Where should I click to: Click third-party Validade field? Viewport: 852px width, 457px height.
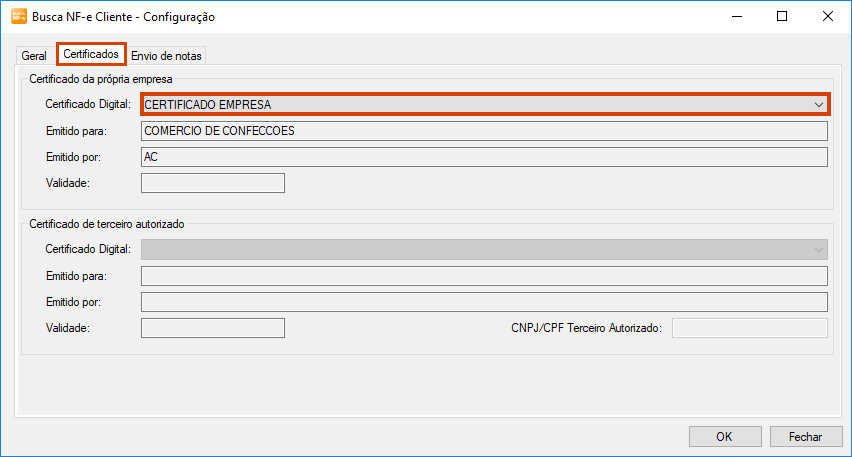click(x=213, y=328)
